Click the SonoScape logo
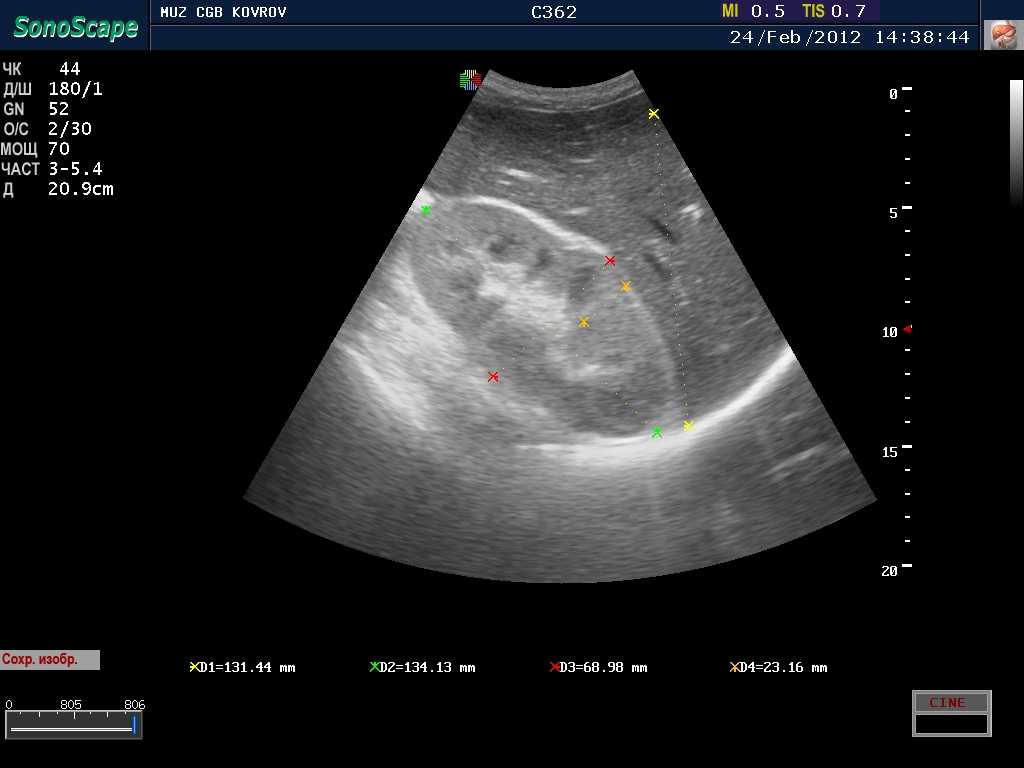The height and width of the screenshot is (768, 1024). [75, 28]
